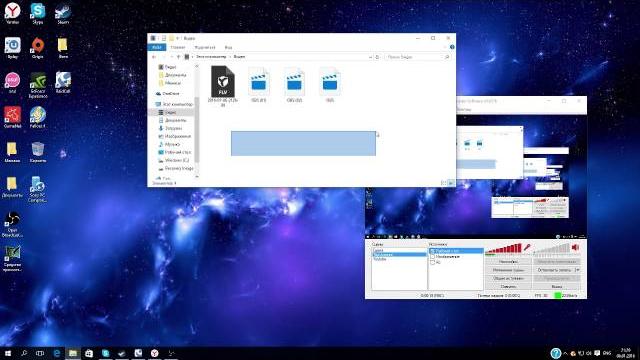Image resolution: width=640 pixels, height=360 pixels.
Task: Select the Fallout 4 desktop shortcut
Action: tap(38, 117)
